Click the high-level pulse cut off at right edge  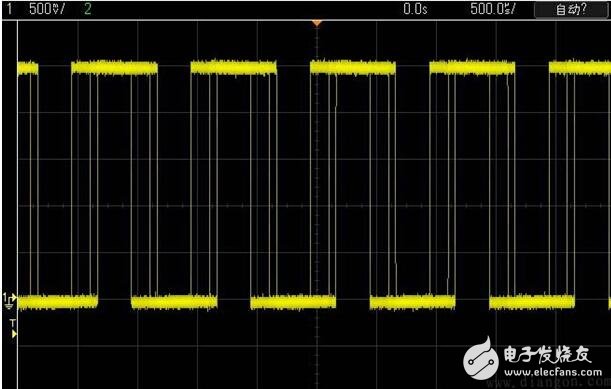(580, 67)
